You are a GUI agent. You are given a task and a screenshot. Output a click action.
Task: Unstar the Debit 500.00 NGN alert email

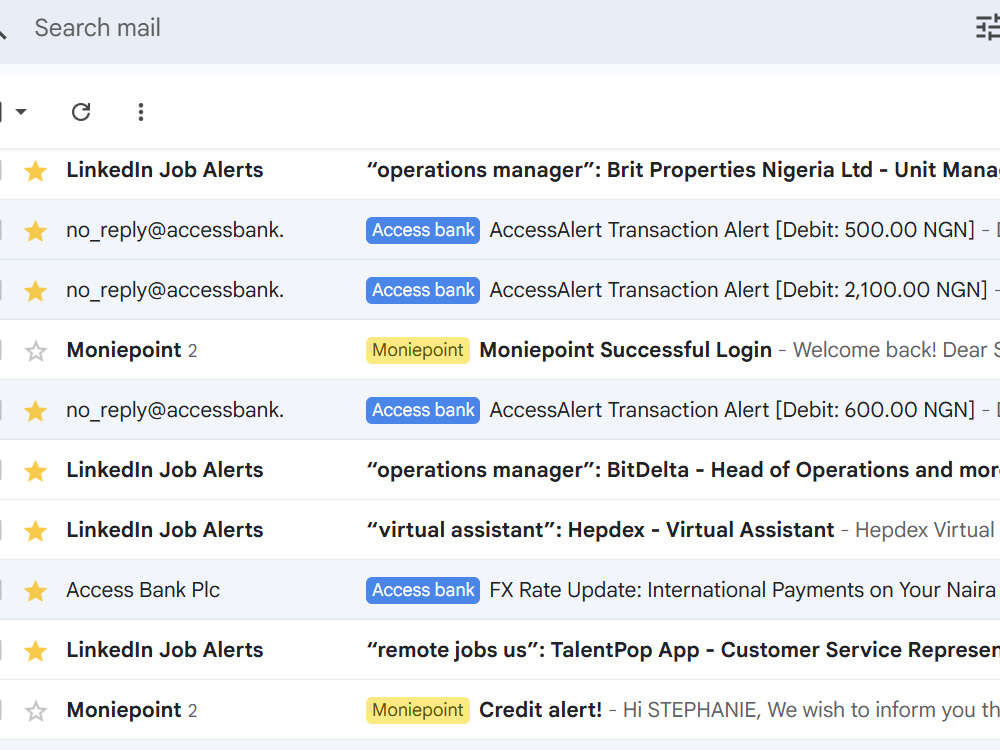pyautogui.click(x=36, y=231)
